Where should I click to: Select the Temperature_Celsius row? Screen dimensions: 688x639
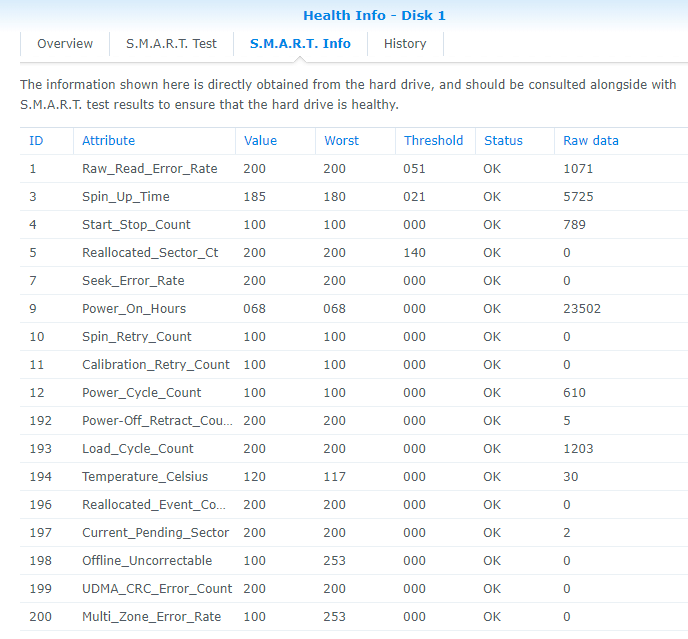(x=354, y=477)
